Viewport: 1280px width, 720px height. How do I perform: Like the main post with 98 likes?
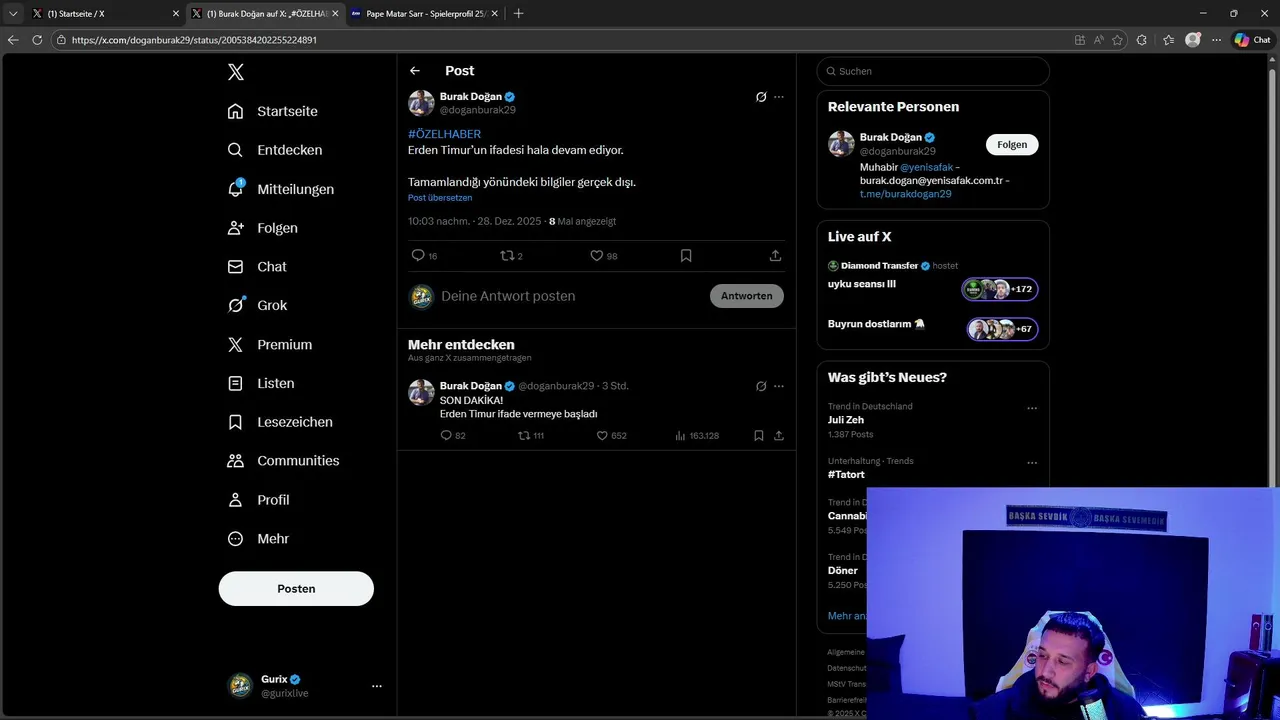pos(603,256)
